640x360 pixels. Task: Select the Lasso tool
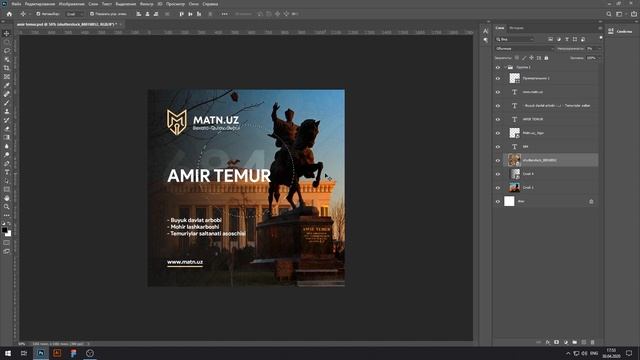coord(7,51)
